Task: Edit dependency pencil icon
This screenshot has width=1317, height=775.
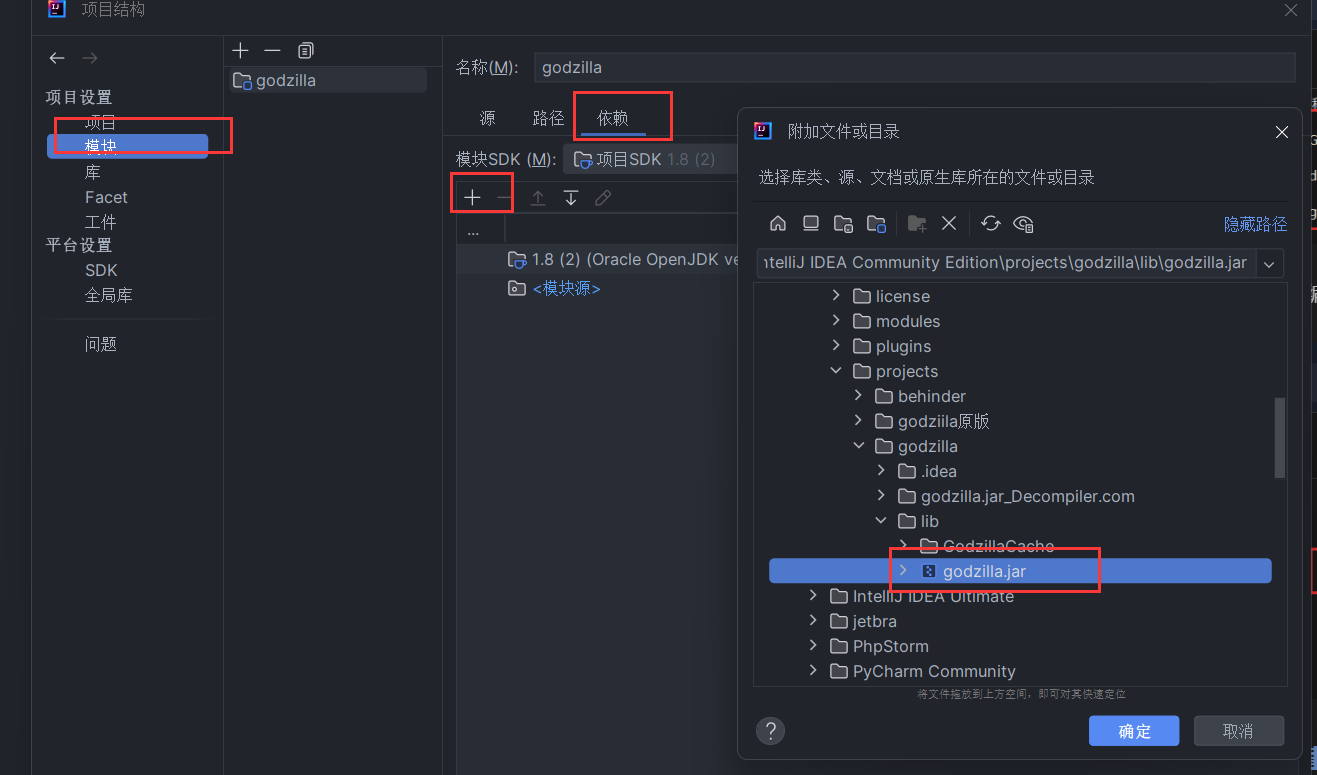Action: tap(603, 198)
